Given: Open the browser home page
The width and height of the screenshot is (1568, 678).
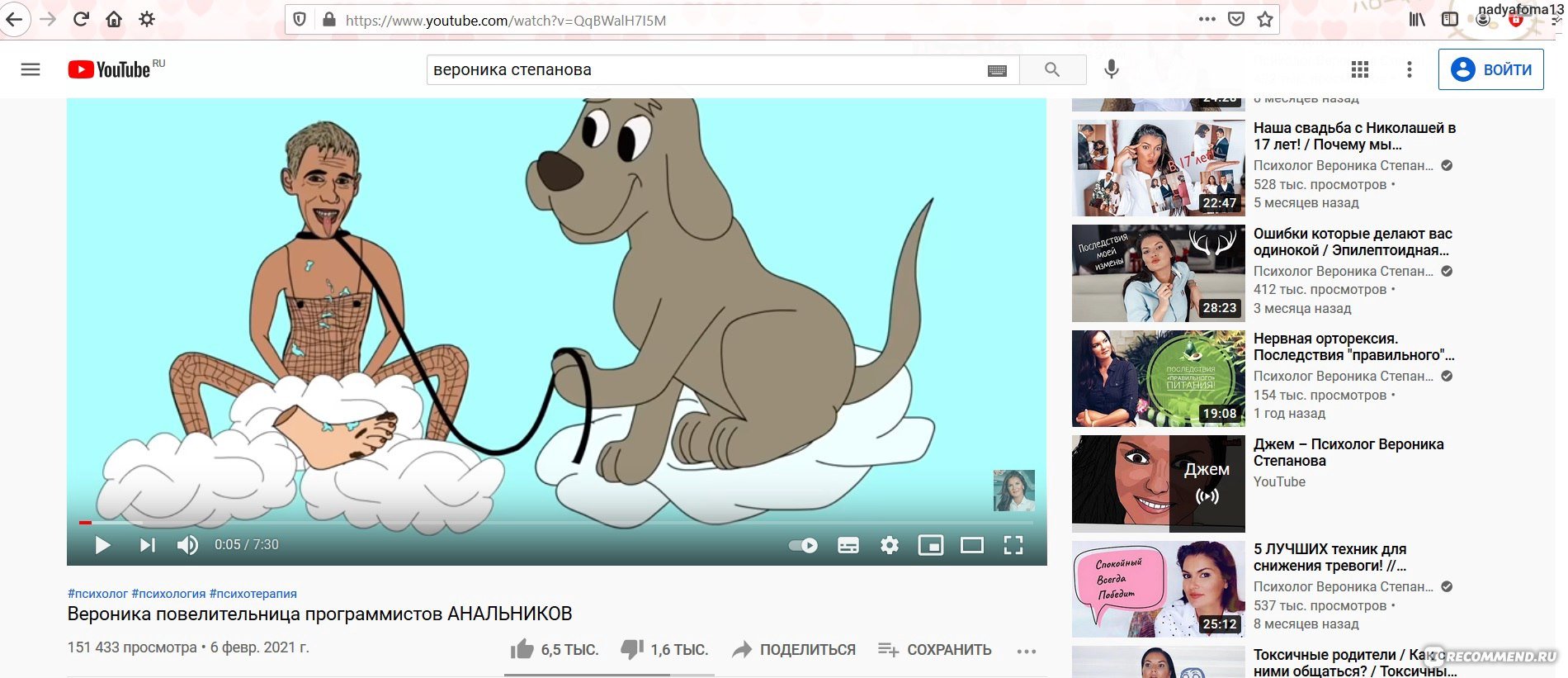Looking at the screenshot, I should click(114, 19).
